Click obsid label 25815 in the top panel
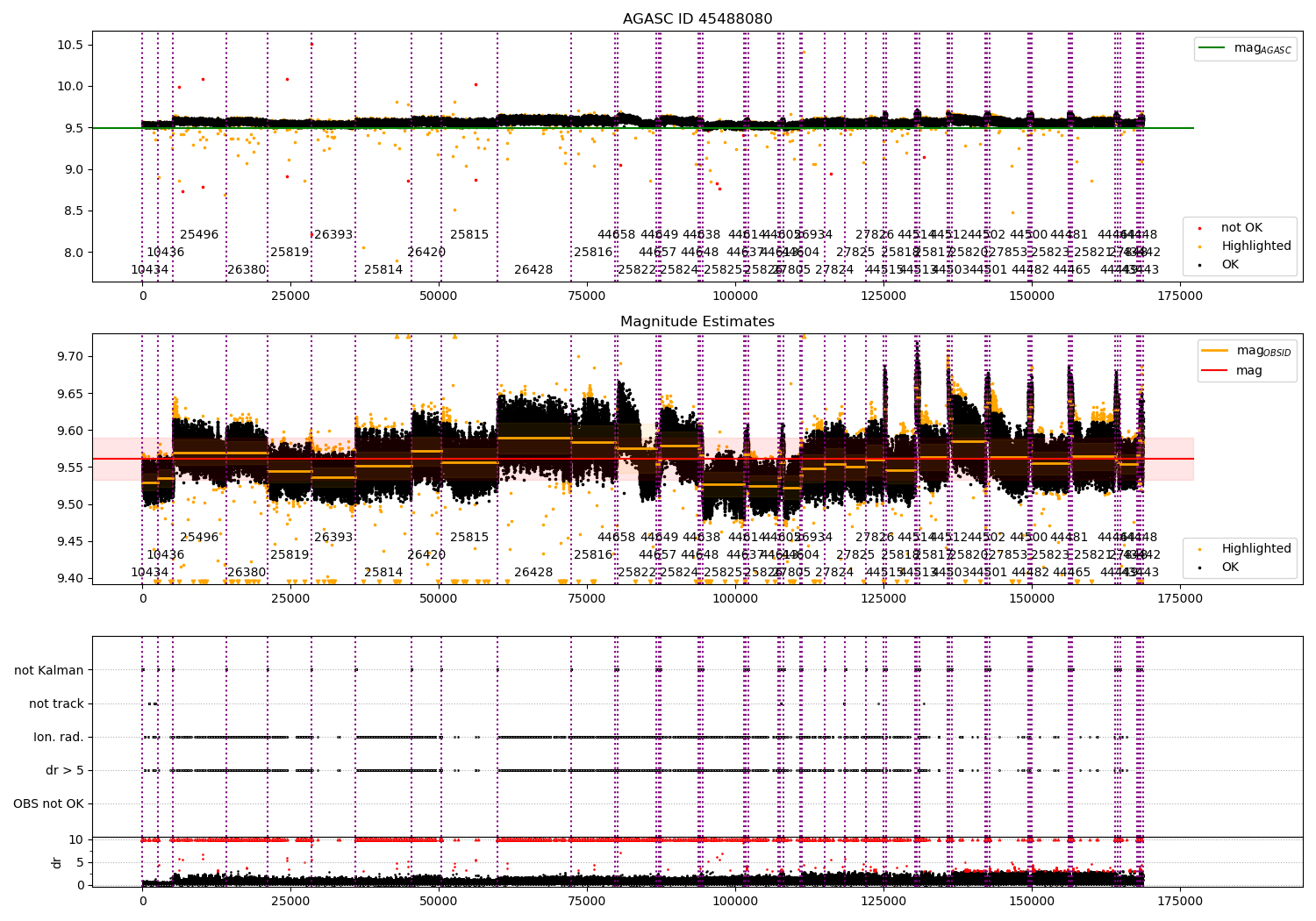The width and height of the screenshot is (1316, 921). coord(469,235)
